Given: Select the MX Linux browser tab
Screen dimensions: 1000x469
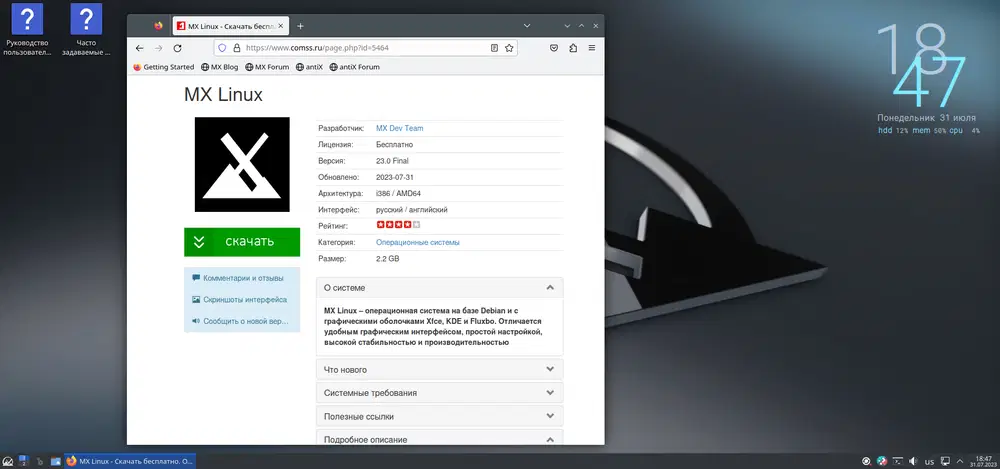Looking at the screenshot, I should tap(231, 26).
